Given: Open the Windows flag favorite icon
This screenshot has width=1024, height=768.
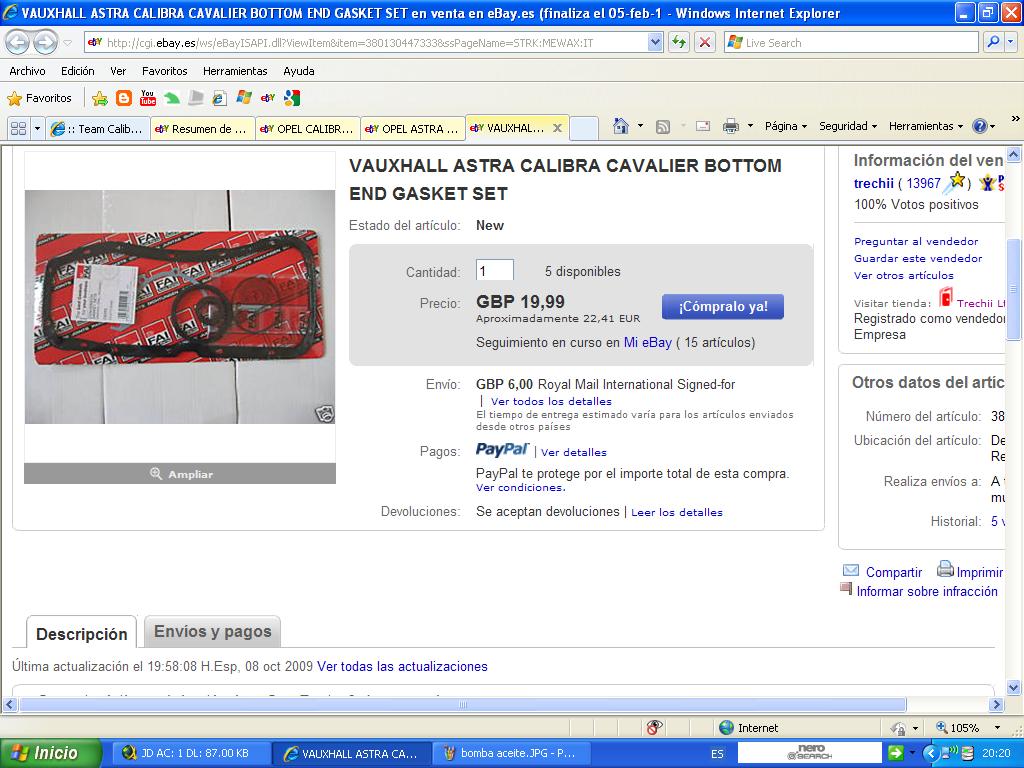Looking at the screenshot, I should coord(244,98).
